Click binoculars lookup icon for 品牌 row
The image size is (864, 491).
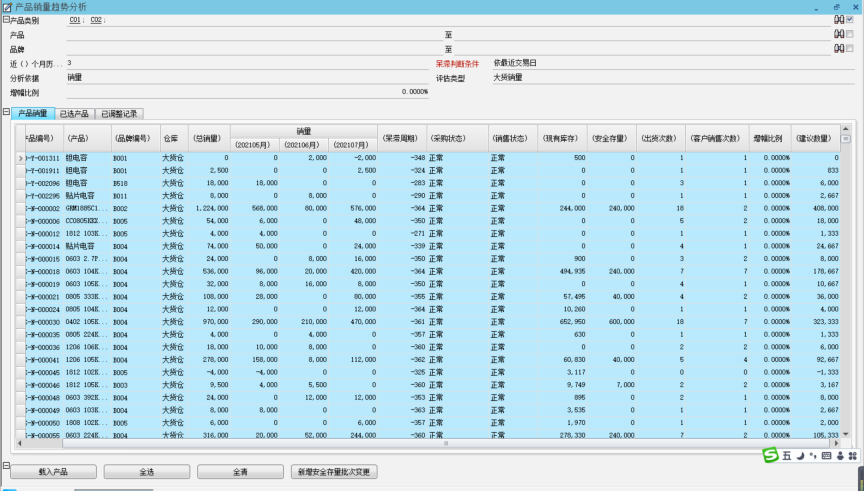838,48
